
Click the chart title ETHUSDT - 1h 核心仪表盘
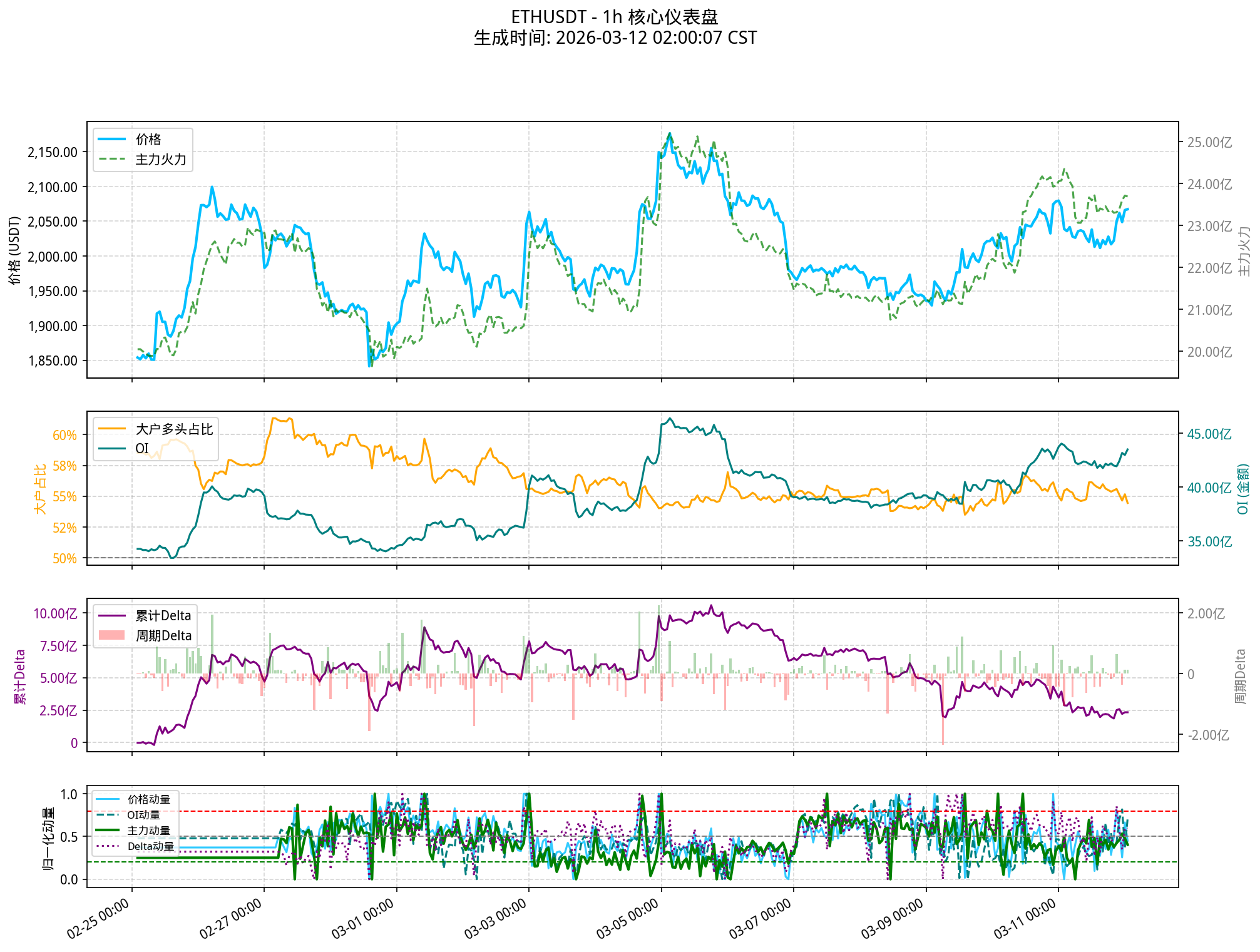(615, 17)
